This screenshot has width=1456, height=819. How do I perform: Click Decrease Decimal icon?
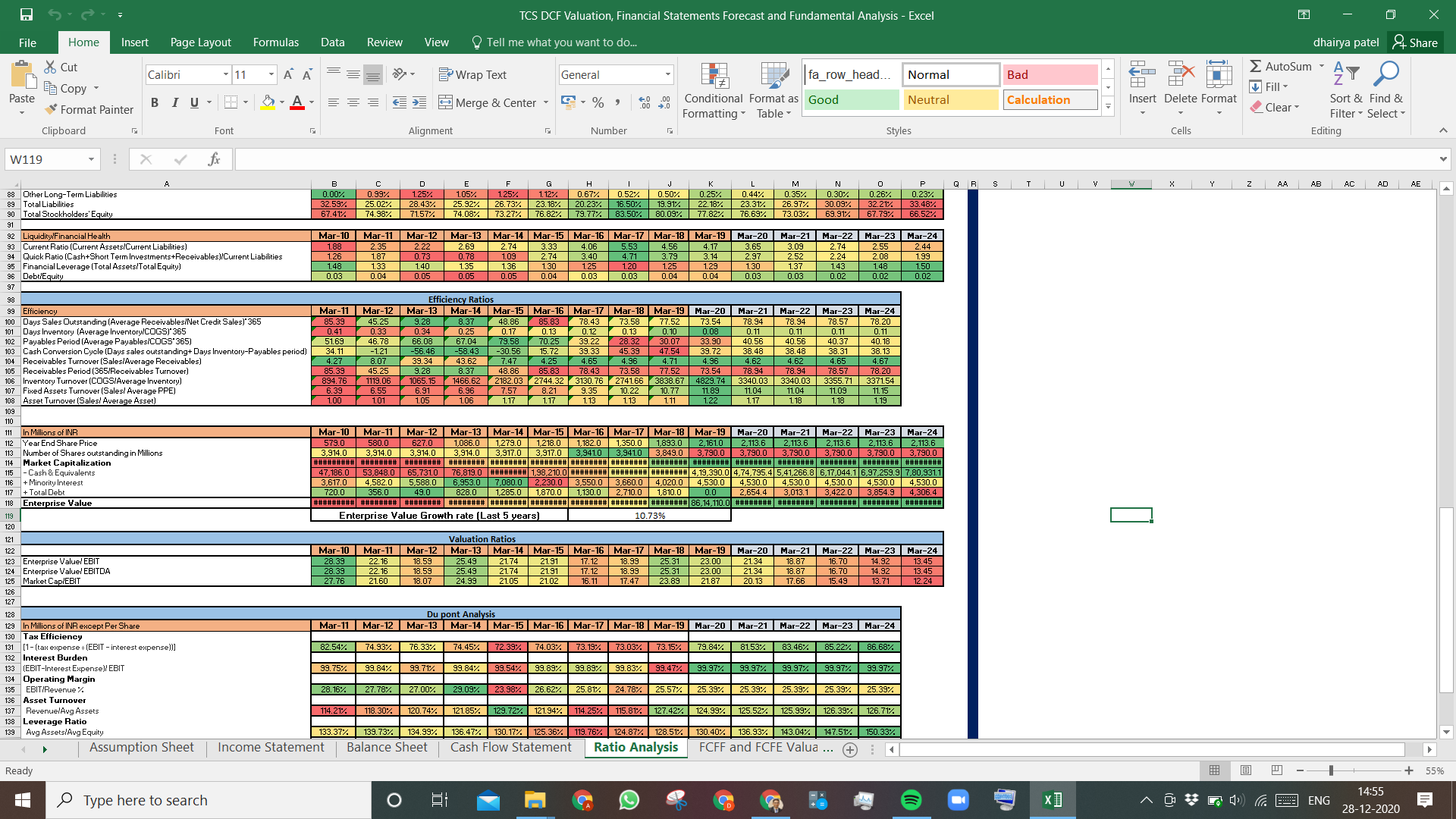pos(664,102)
